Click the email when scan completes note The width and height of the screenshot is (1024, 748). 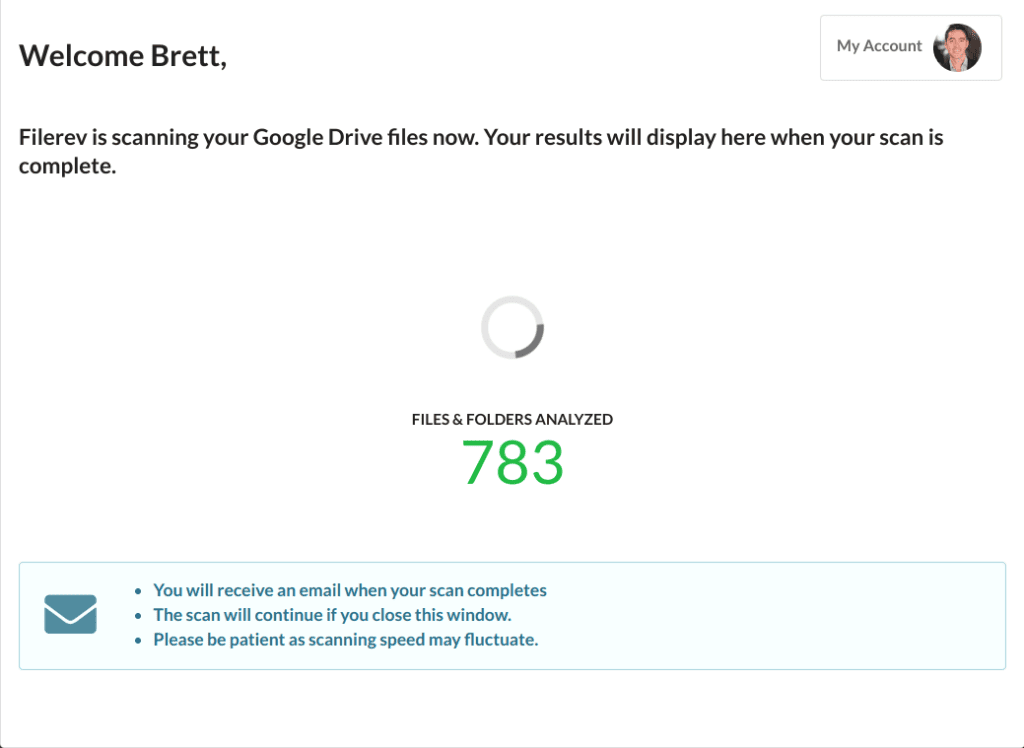350,591
